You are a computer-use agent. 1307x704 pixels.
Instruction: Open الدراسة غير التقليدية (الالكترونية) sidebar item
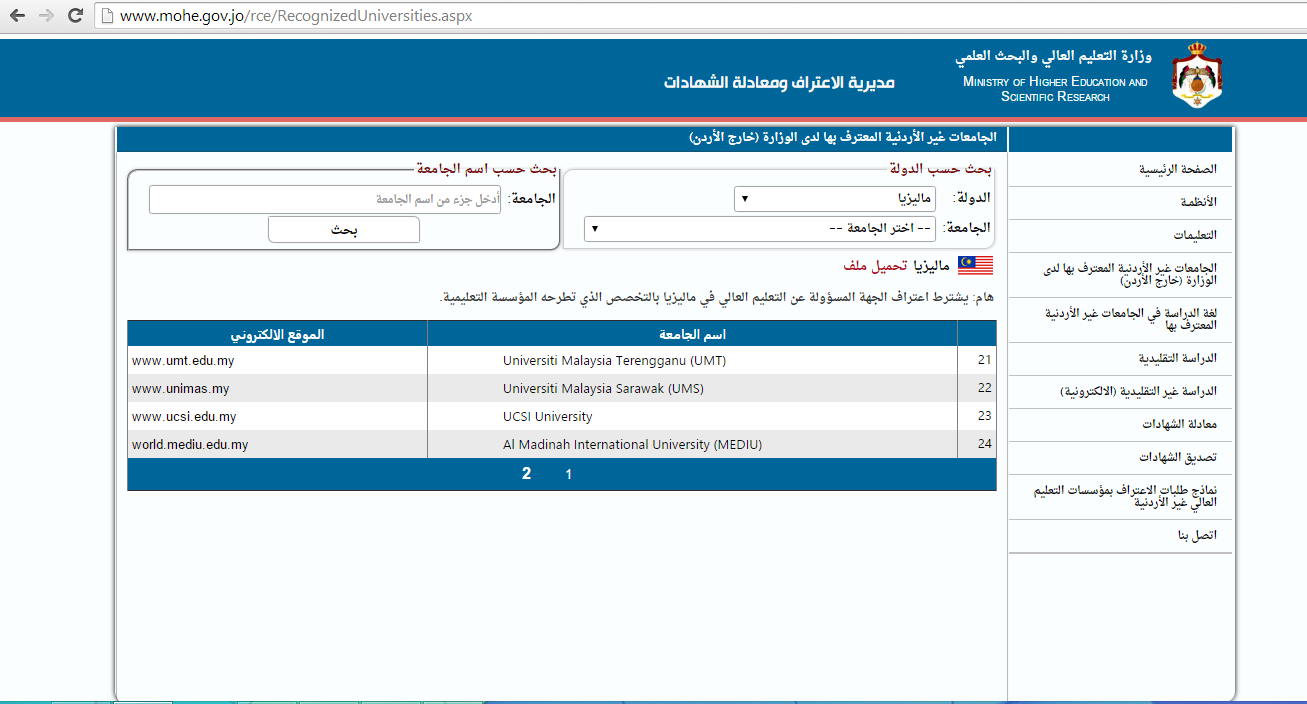(1139, 392)
